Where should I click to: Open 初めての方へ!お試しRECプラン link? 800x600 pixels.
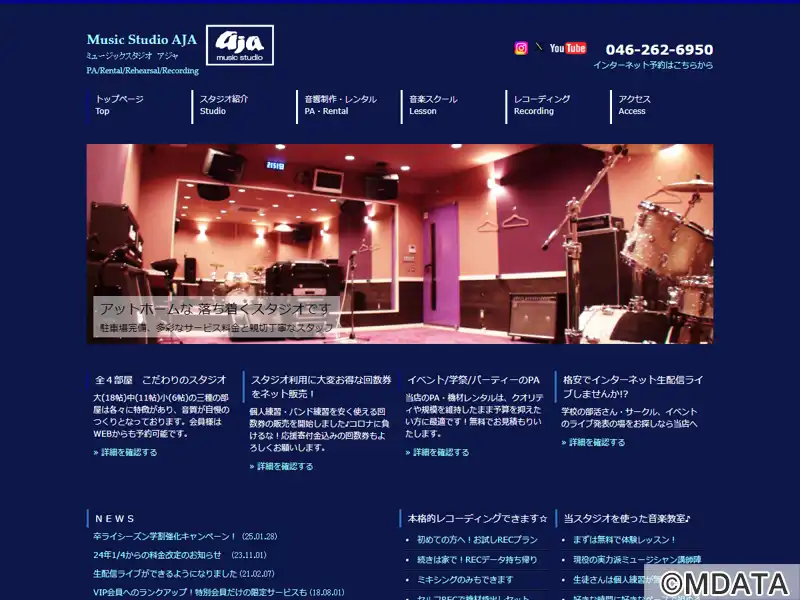tap(477, 540)
